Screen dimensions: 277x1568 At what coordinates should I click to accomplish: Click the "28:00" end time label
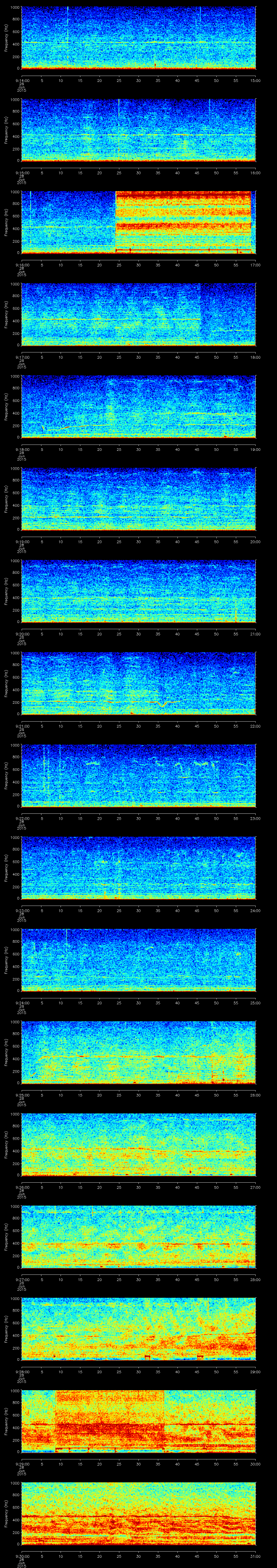pyautogui.click(x=256, y=1279)
